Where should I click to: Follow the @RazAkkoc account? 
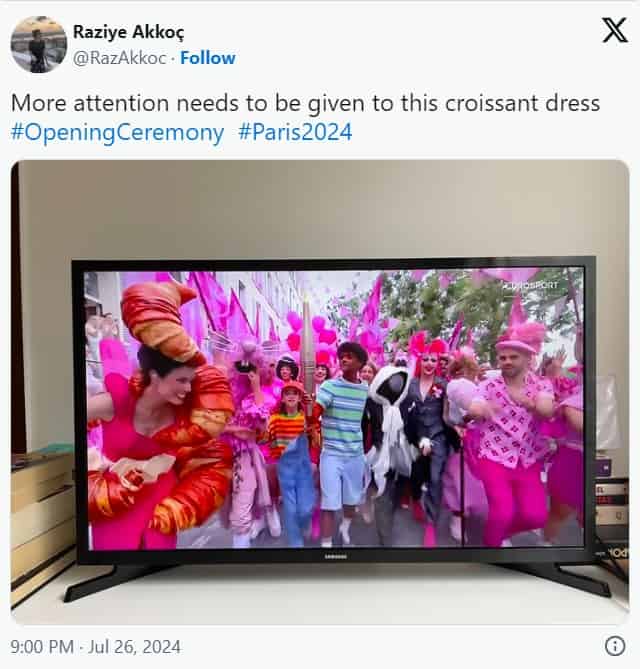207,58
